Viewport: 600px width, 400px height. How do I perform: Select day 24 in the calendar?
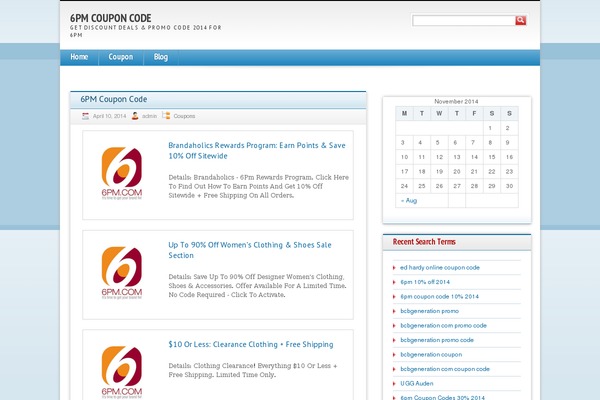(x=404, y=186)
